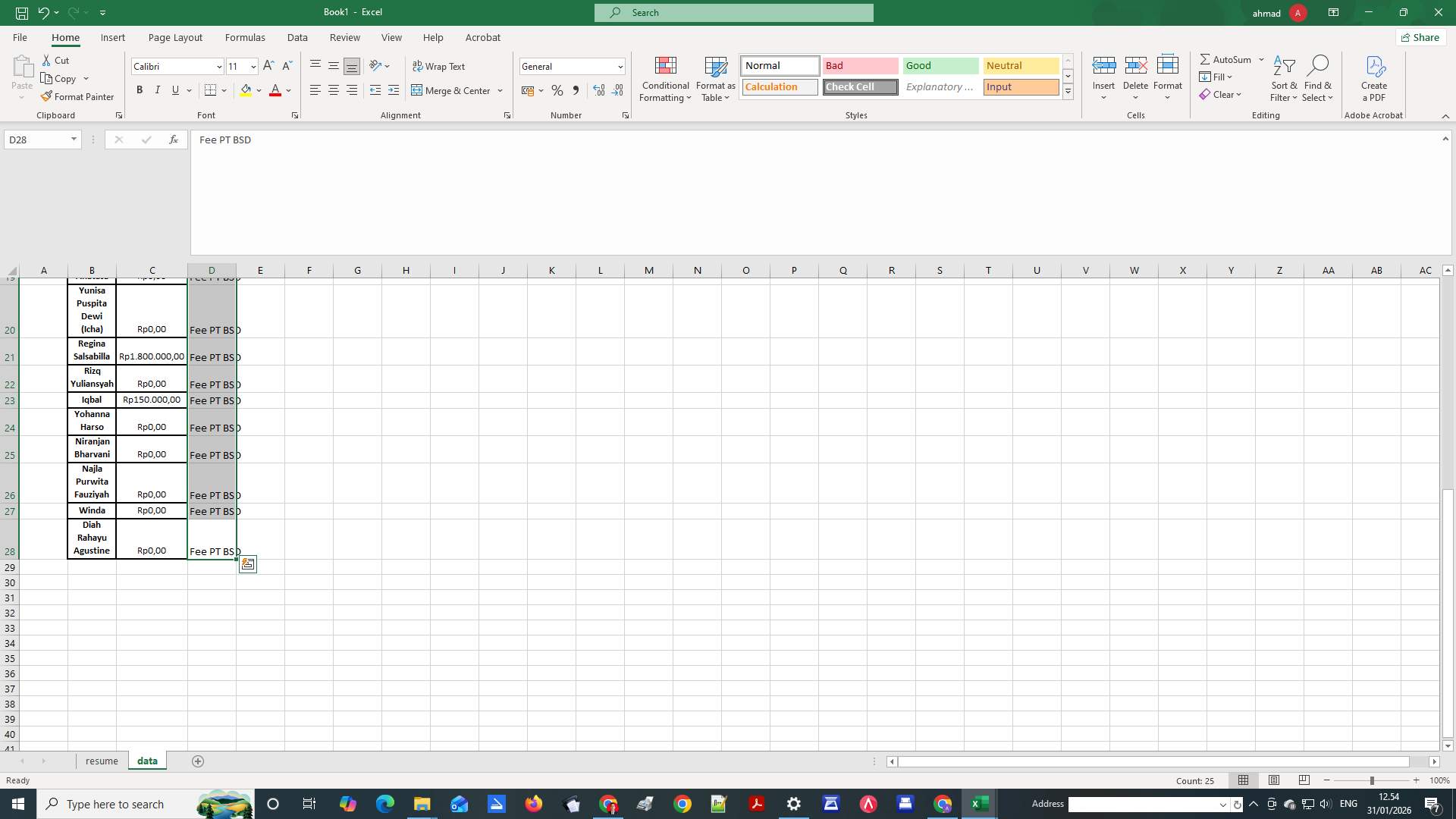Open Conditional Formatting options
Image resolution: width=1456 pixels, height=819 pixels.
[665, 79]
